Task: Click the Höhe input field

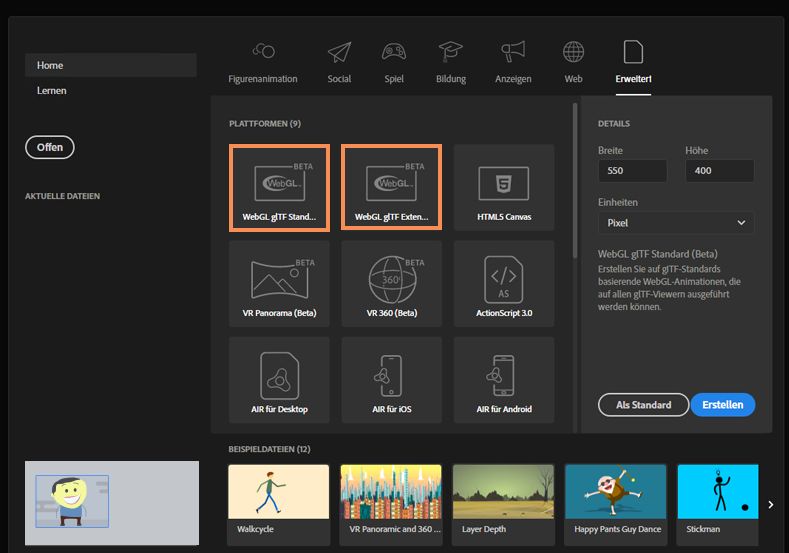Action: 720,171
